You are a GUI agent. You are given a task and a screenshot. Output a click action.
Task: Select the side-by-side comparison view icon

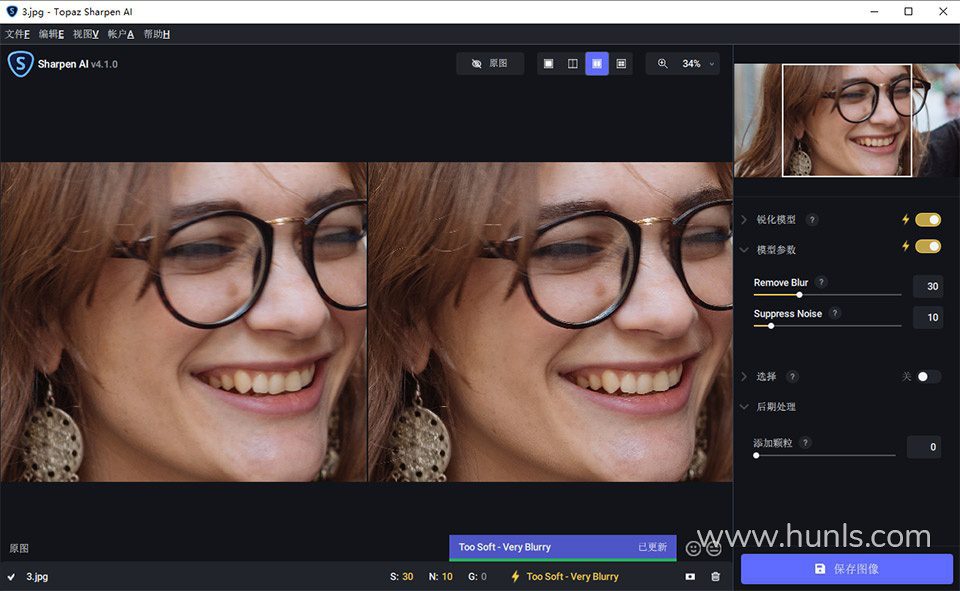pos(597,64)
